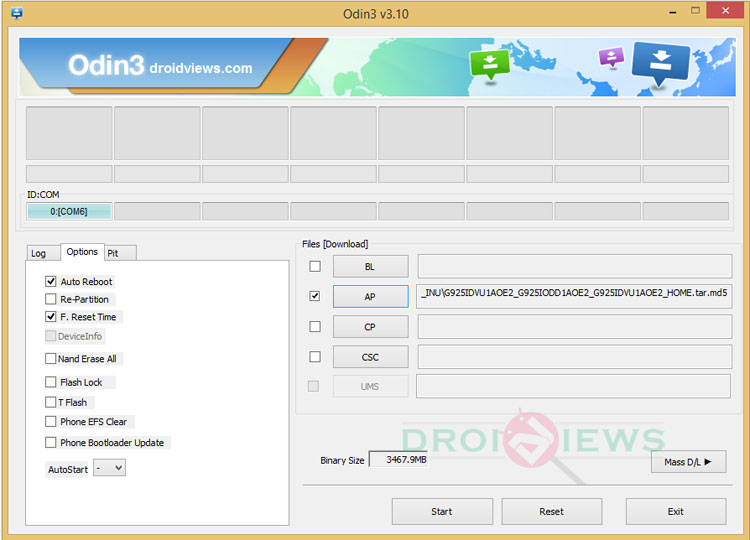This screenshot has width=750, height=540.
Task: Close the Odin3 window
Action: point(725,11)
